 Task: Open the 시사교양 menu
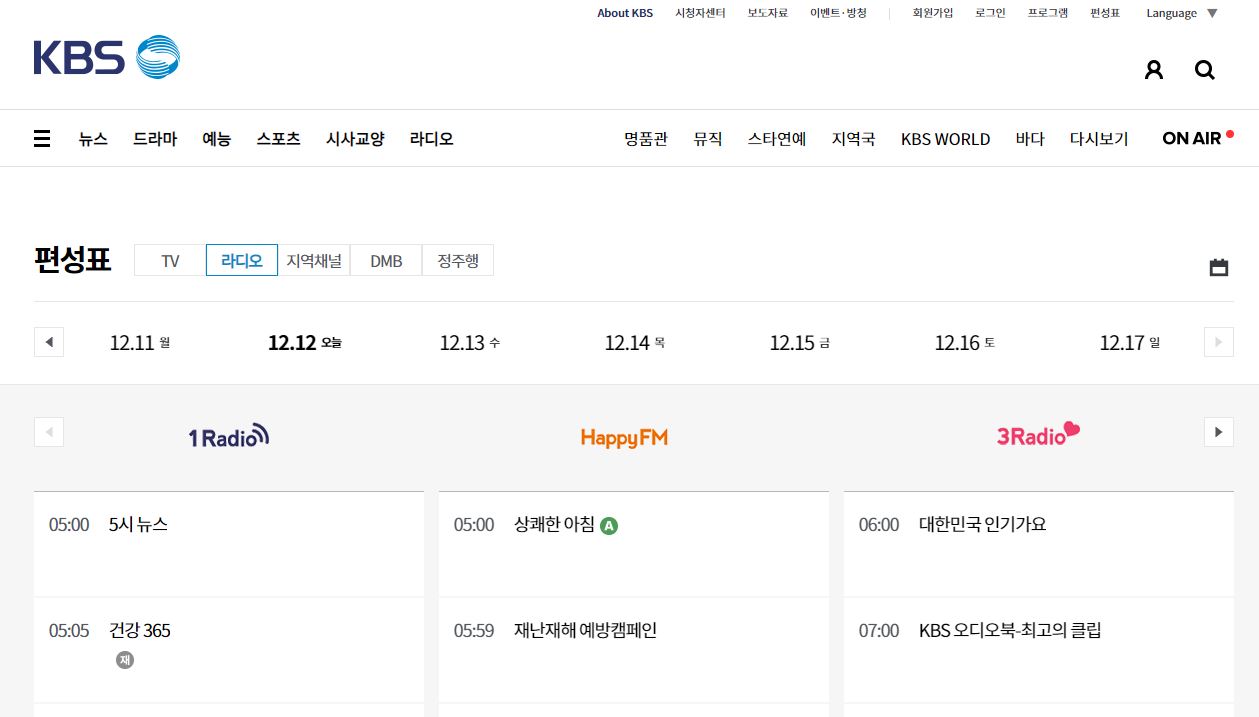tap(355, 139)
